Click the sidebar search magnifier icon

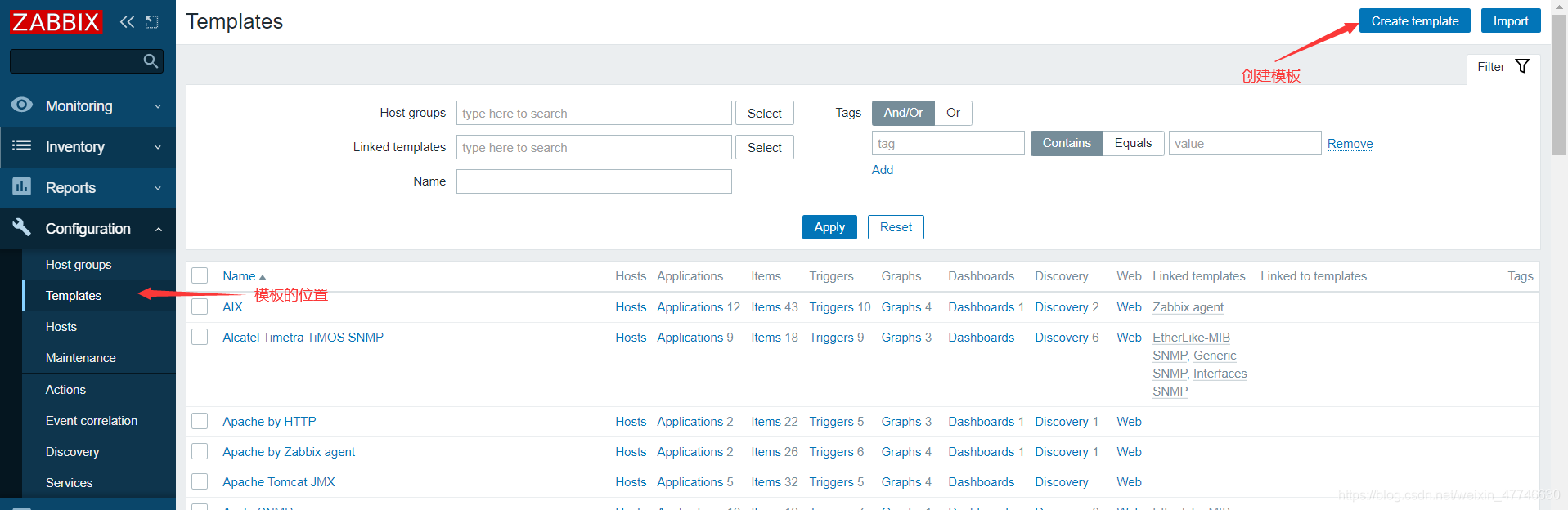(x=151, y=61)
